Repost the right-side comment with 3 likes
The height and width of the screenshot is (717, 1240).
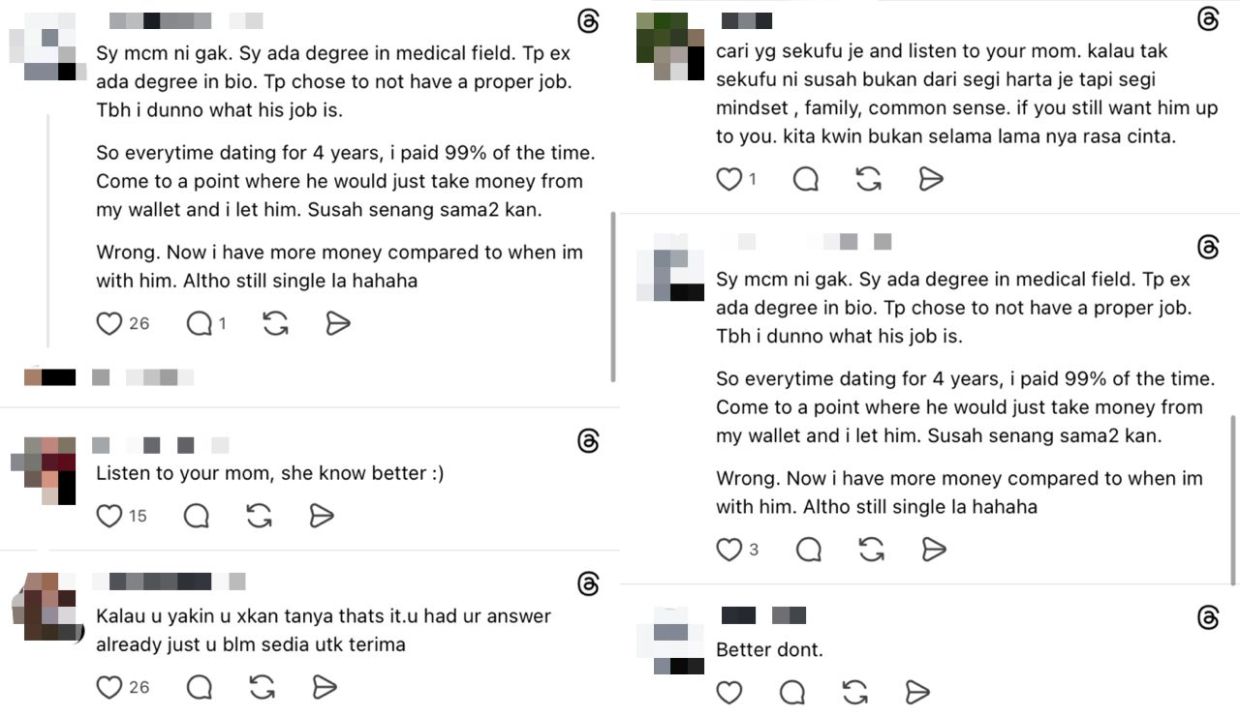pos(871,549)
